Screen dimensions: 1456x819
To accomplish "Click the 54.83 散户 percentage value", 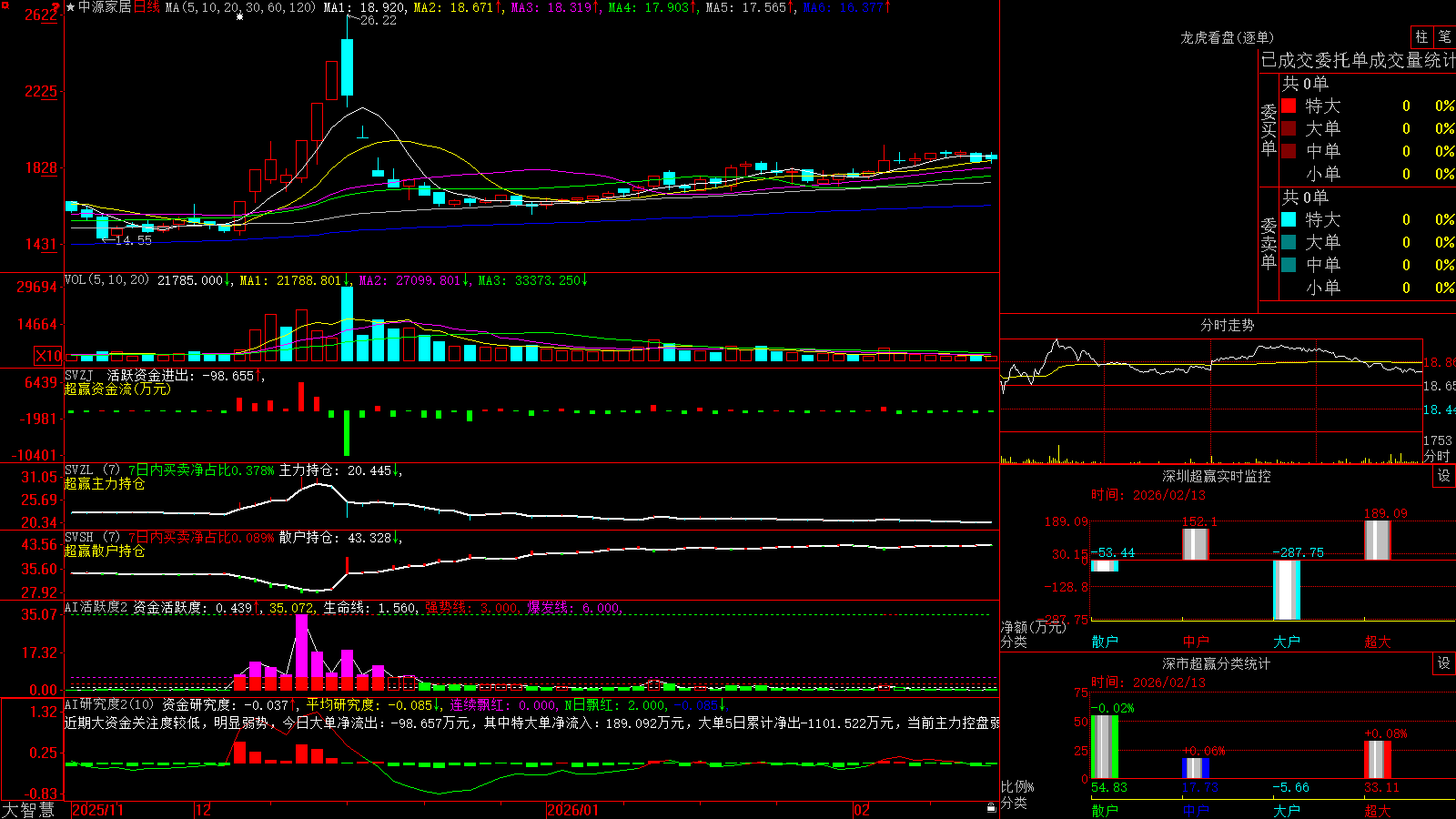I will [1108, 787].
